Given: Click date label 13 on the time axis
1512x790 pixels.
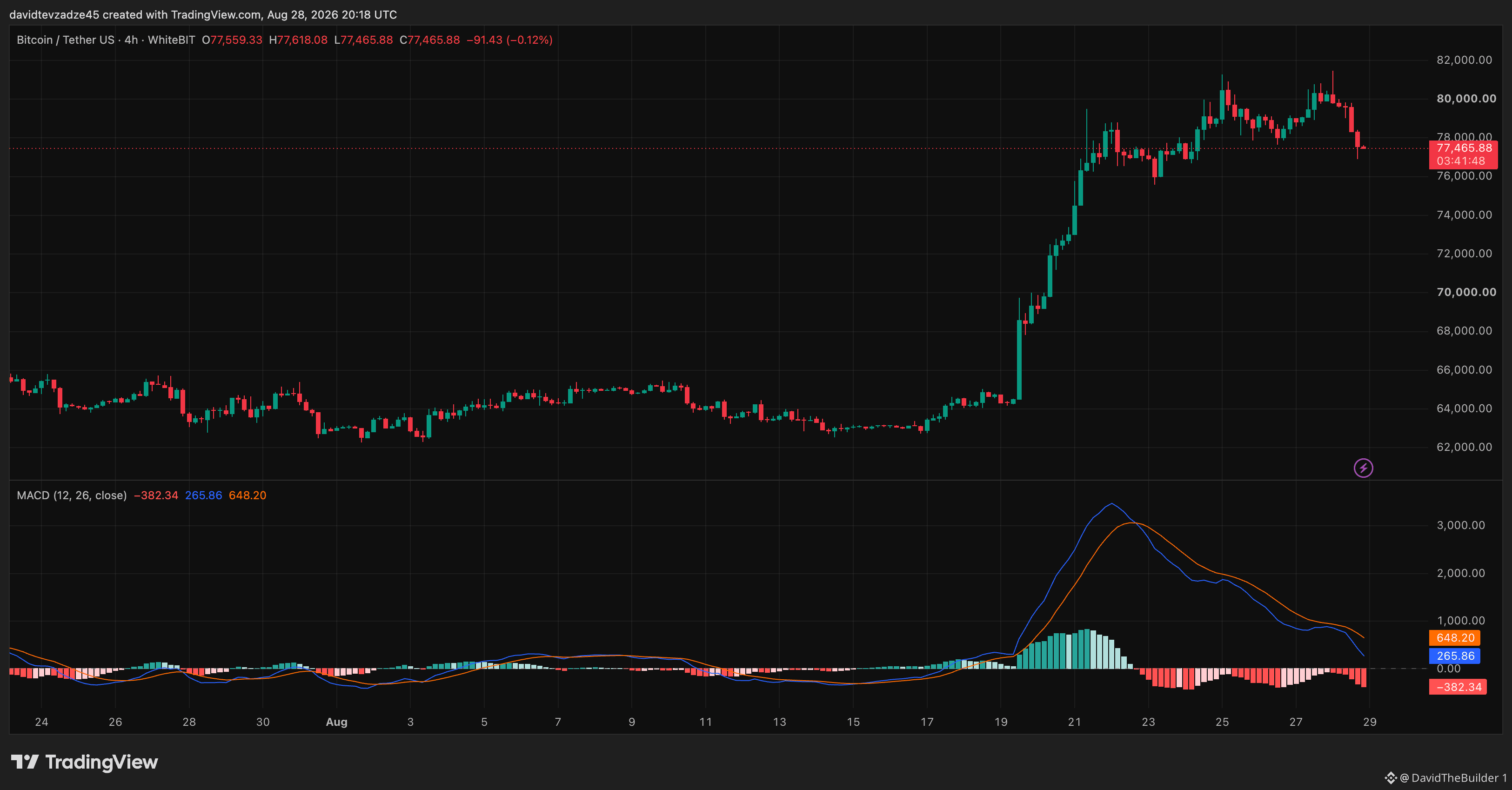Looking at the screenshot, I should click(x=779, y=722).
